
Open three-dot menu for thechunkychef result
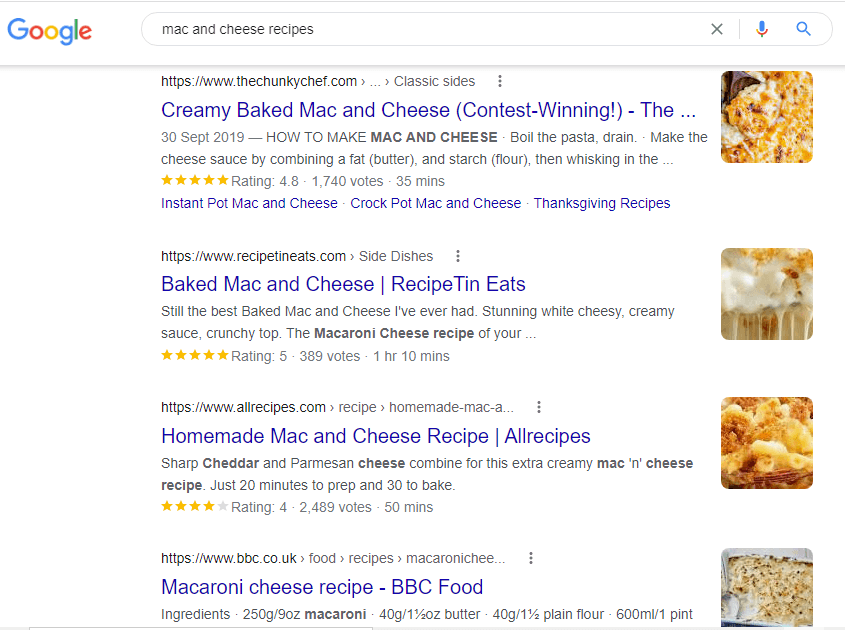pyautogui.click(x=500, y=81)
